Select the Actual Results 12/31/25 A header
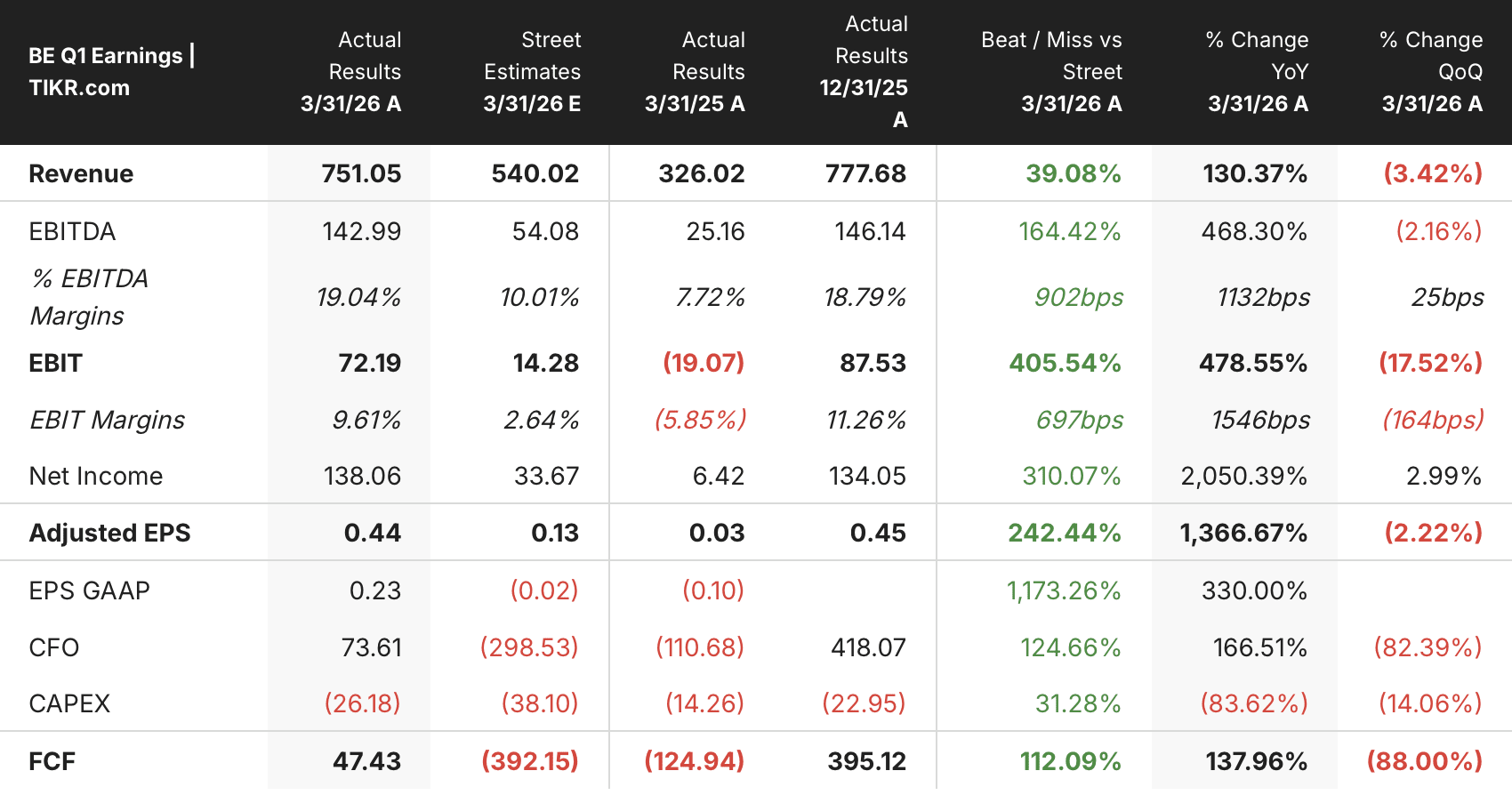 click(864, 72)
